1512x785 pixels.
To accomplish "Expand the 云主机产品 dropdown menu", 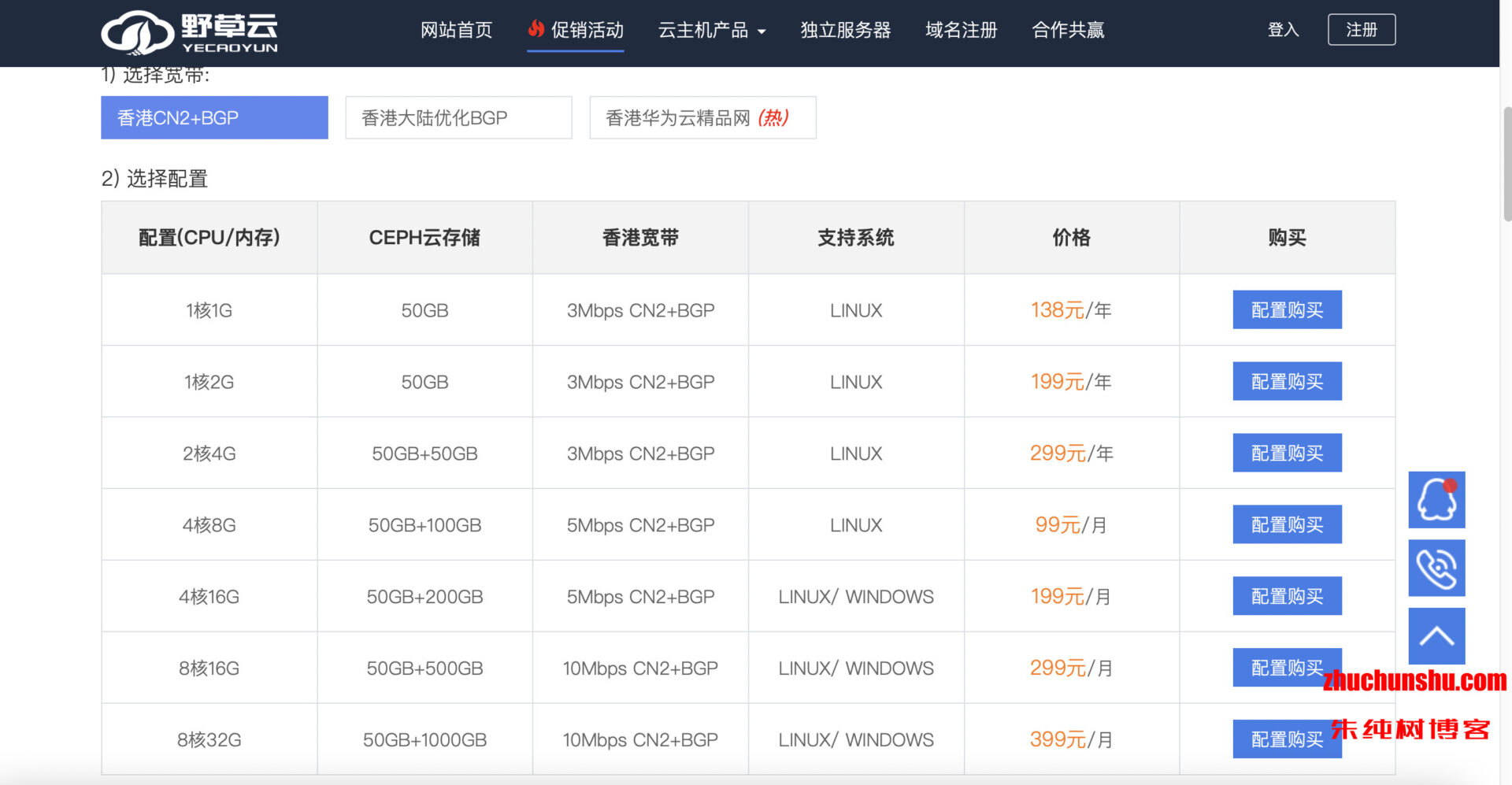I will click(712, 30).
